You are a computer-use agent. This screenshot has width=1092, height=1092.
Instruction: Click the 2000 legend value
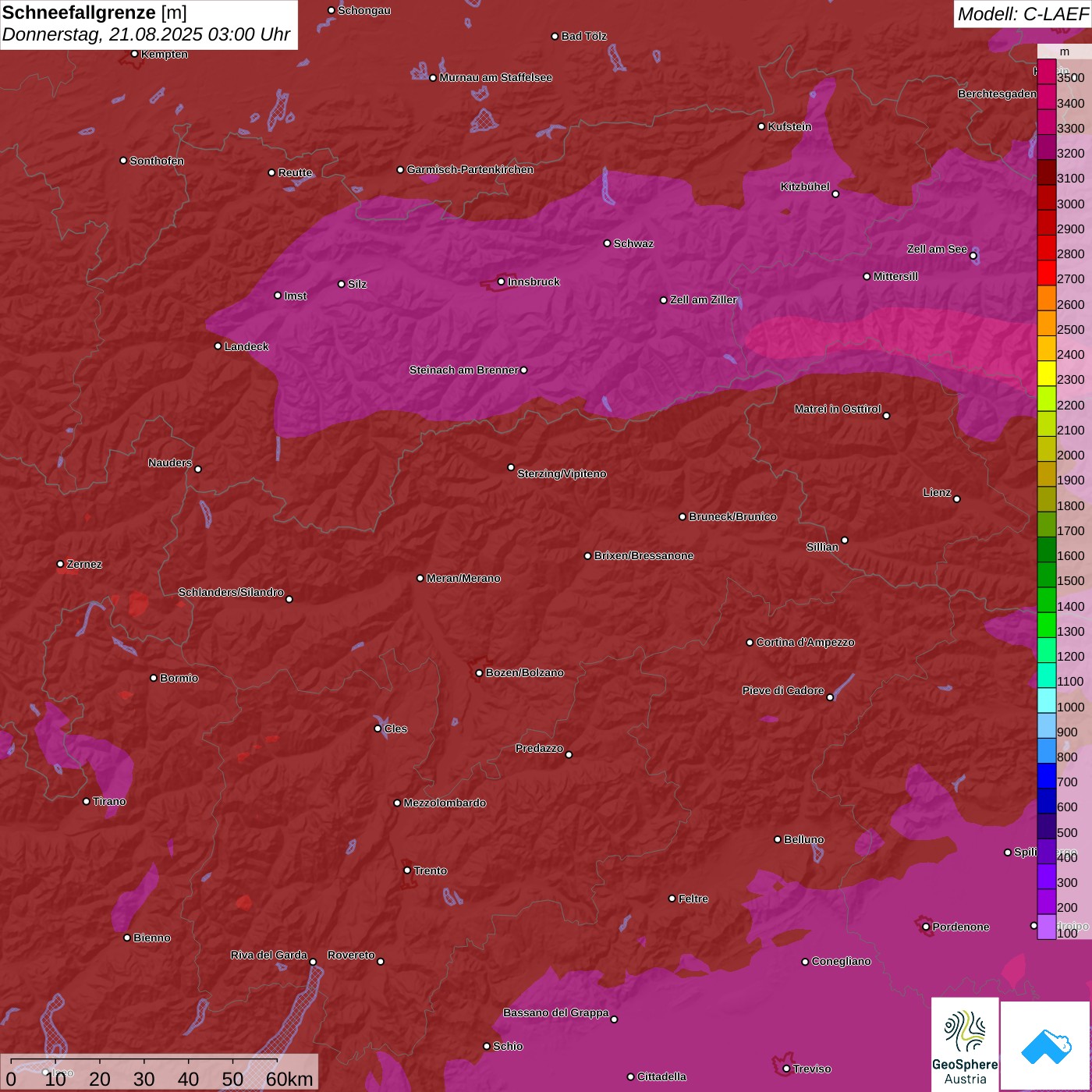pos(1070,456)
